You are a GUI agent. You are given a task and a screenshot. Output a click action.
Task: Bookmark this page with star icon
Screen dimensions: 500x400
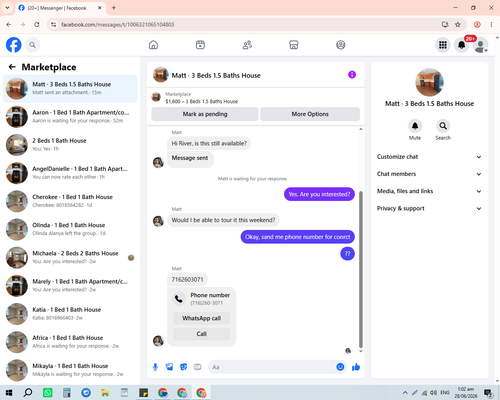458,24
